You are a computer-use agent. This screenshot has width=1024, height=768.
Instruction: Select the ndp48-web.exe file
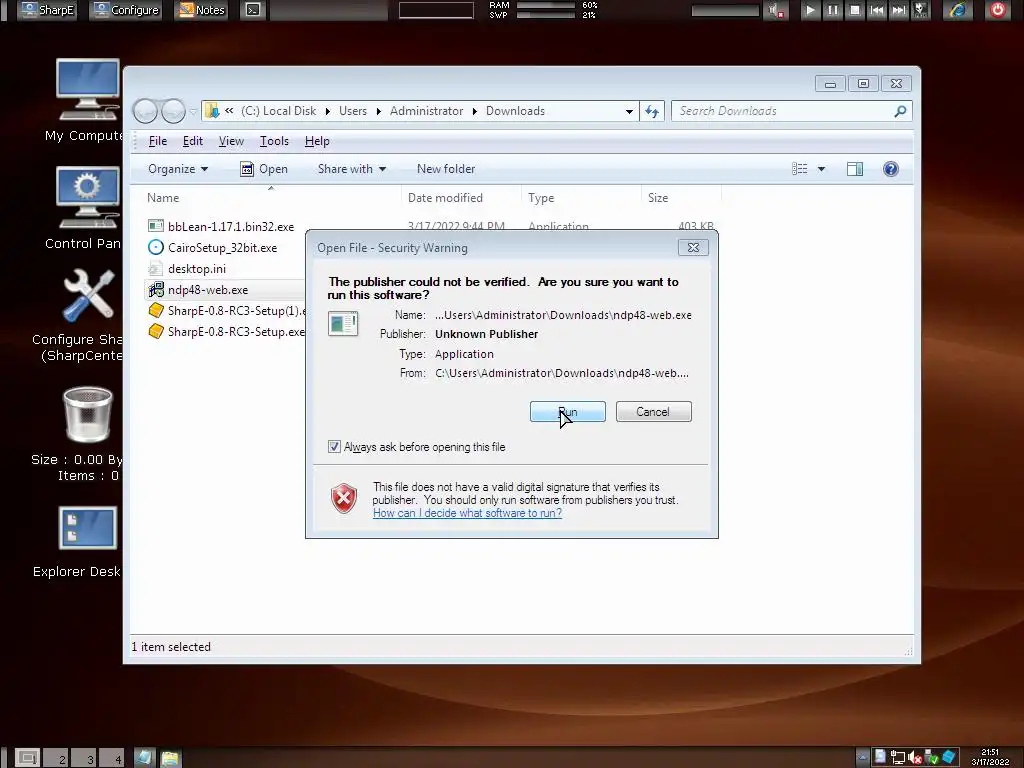(199, 289)
